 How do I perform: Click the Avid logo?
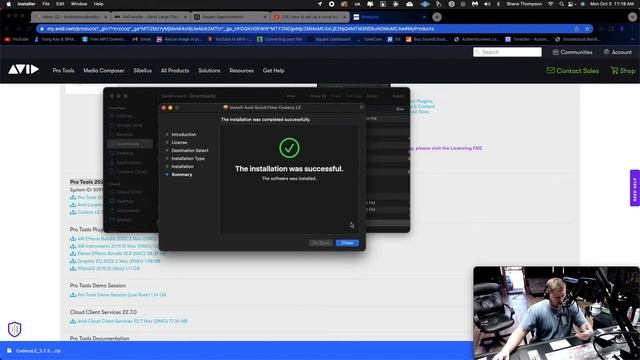tap(24, 69)
